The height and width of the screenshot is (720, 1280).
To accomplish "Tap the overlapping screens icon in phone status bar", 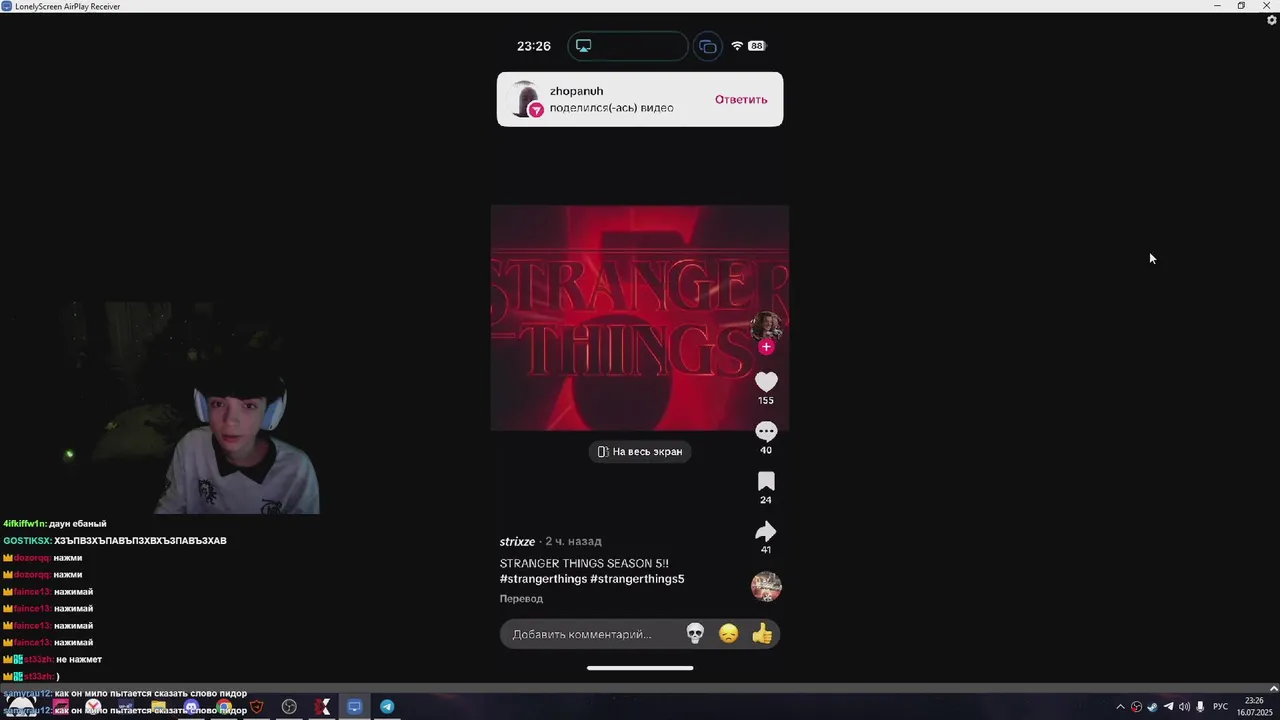I will 708,46.
